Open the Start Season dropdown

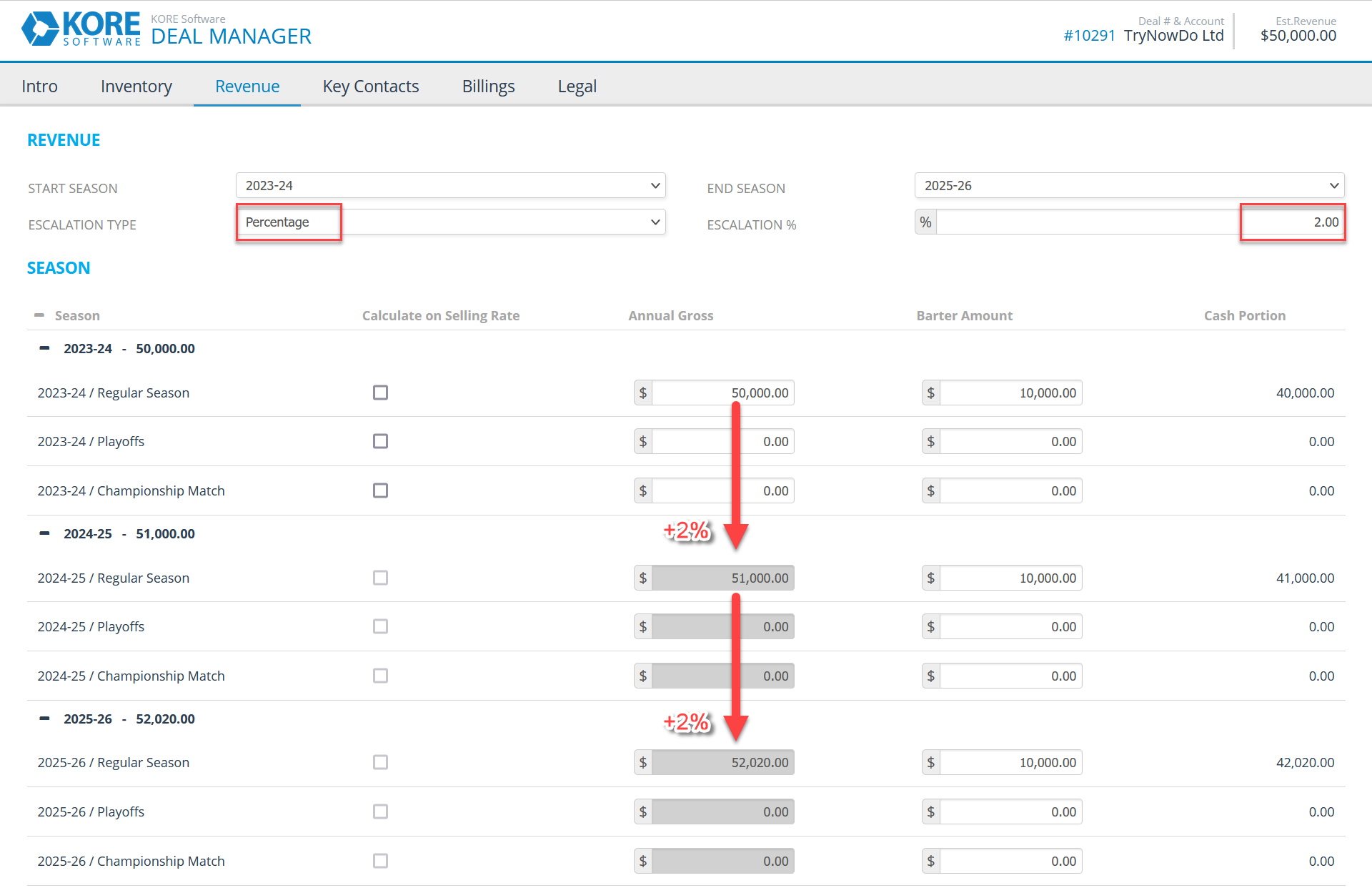451,186
